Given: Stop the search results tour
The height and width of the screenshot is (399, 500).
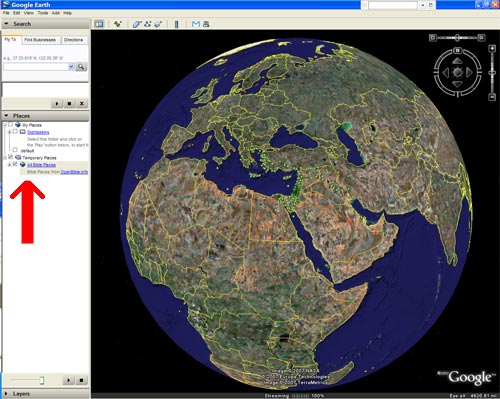Looking at the screenshot, I should [x=69, y=103].
